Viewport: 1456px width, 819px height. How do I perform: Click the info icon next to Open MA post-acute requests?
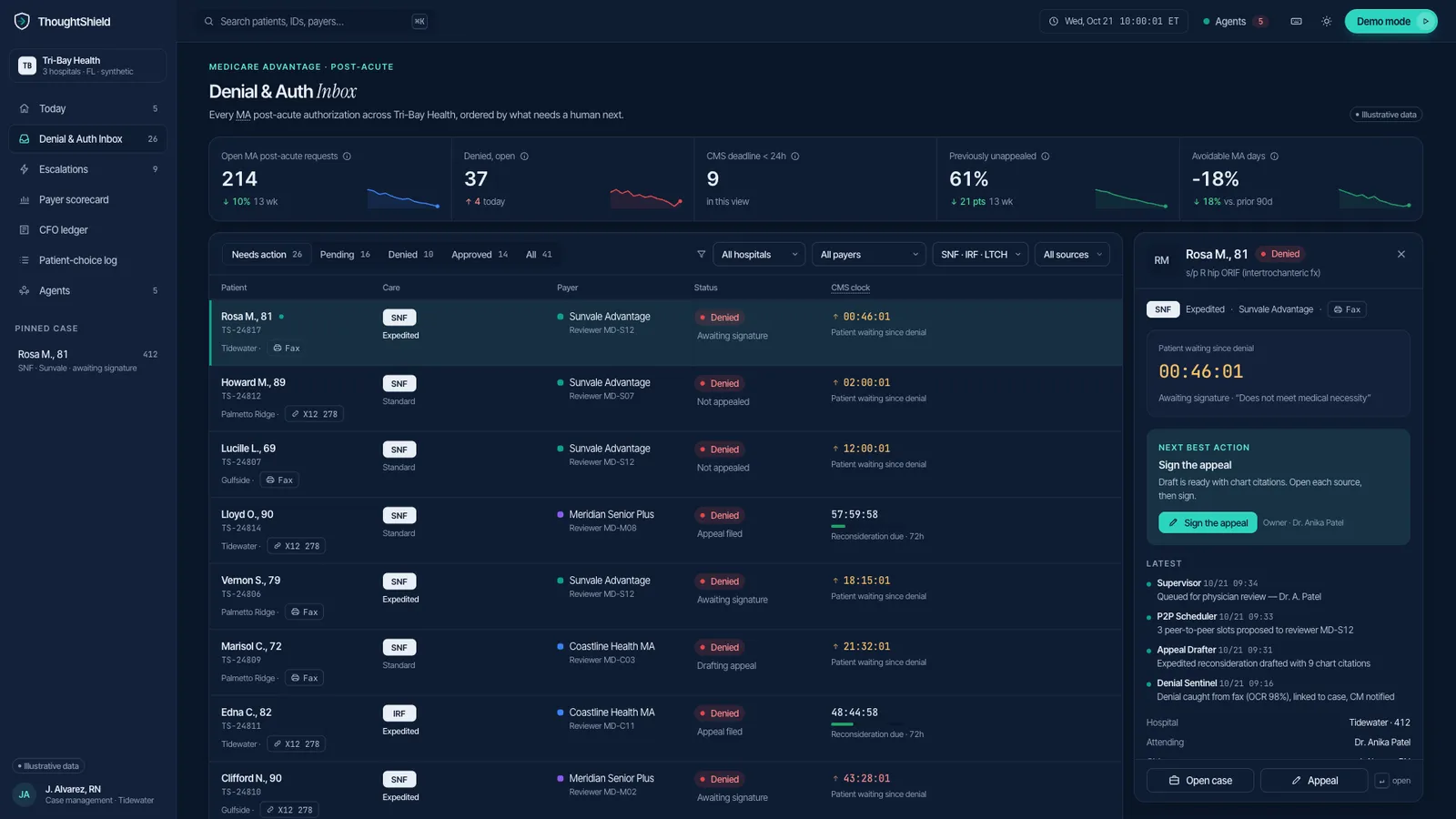tap(347, 157)
